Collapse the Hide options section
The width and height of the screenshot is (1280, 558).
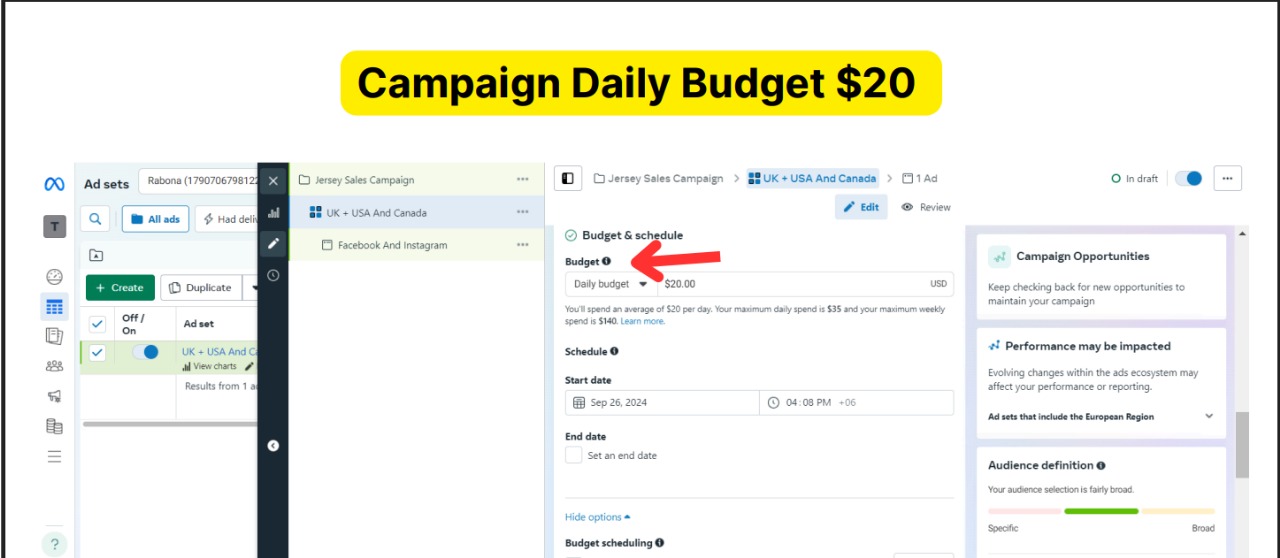click(x=597, y=517)
